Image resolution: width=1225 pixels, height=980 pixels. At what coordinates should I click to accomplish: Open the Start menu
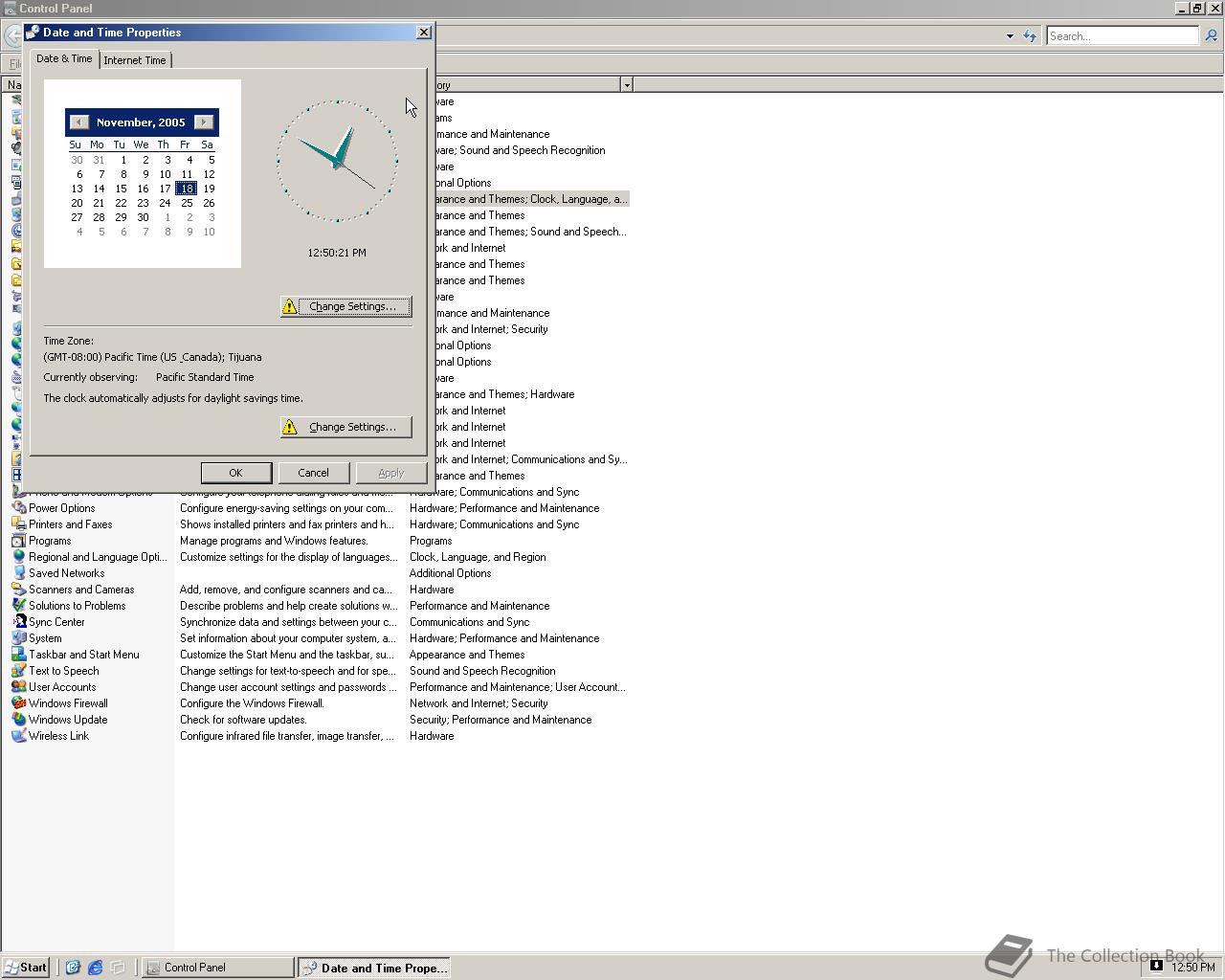pyautogui.click(x=26, y=968)
